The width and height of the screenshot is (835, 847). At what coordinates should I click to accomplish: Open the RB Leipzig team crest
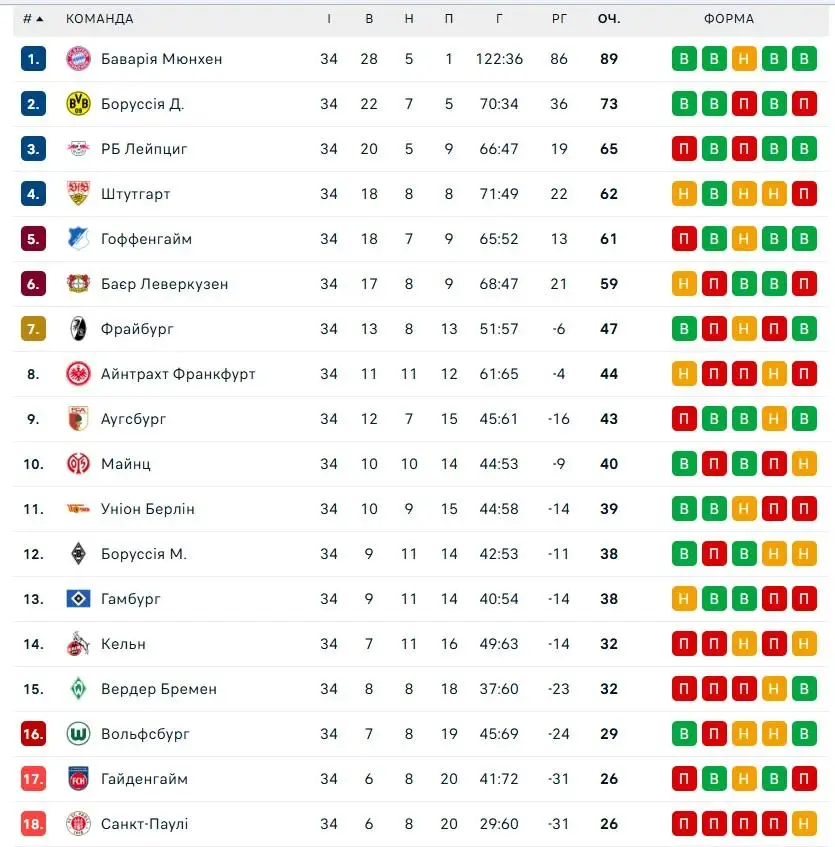point(78,149)
